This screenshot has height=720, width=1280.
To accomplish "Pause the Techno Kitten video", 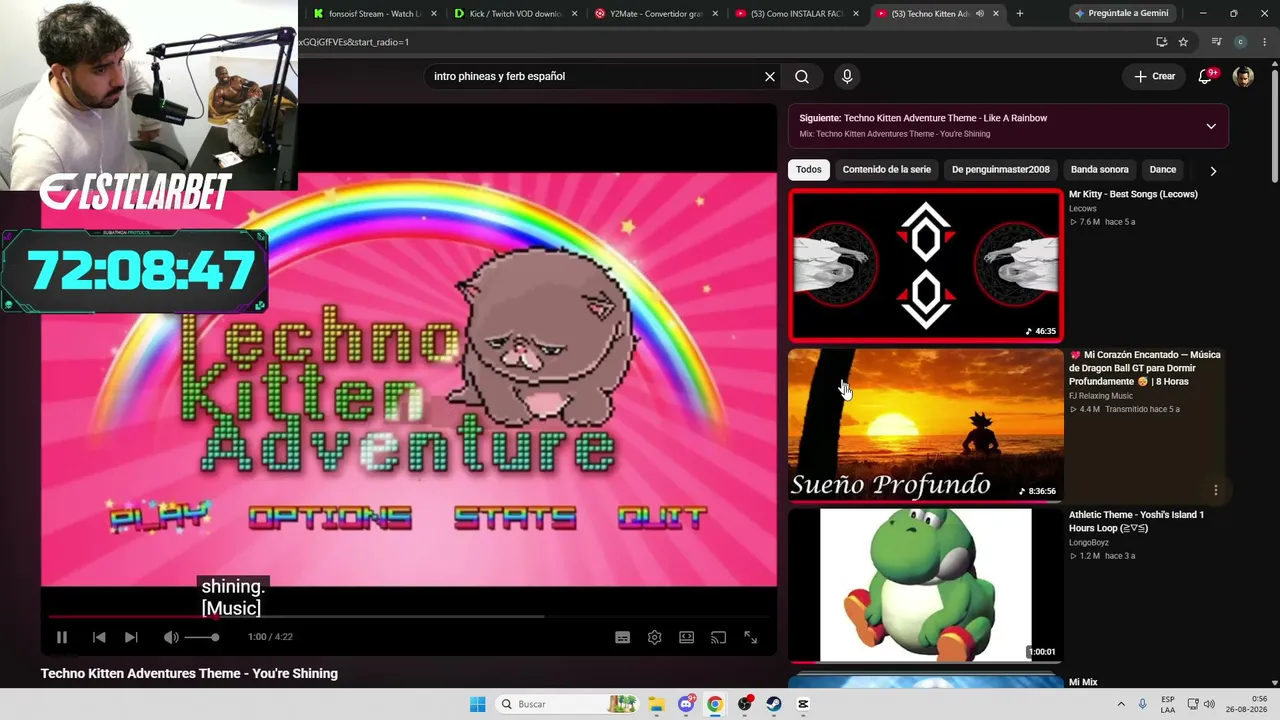I will pyautogui.click(x=62, y=637).
